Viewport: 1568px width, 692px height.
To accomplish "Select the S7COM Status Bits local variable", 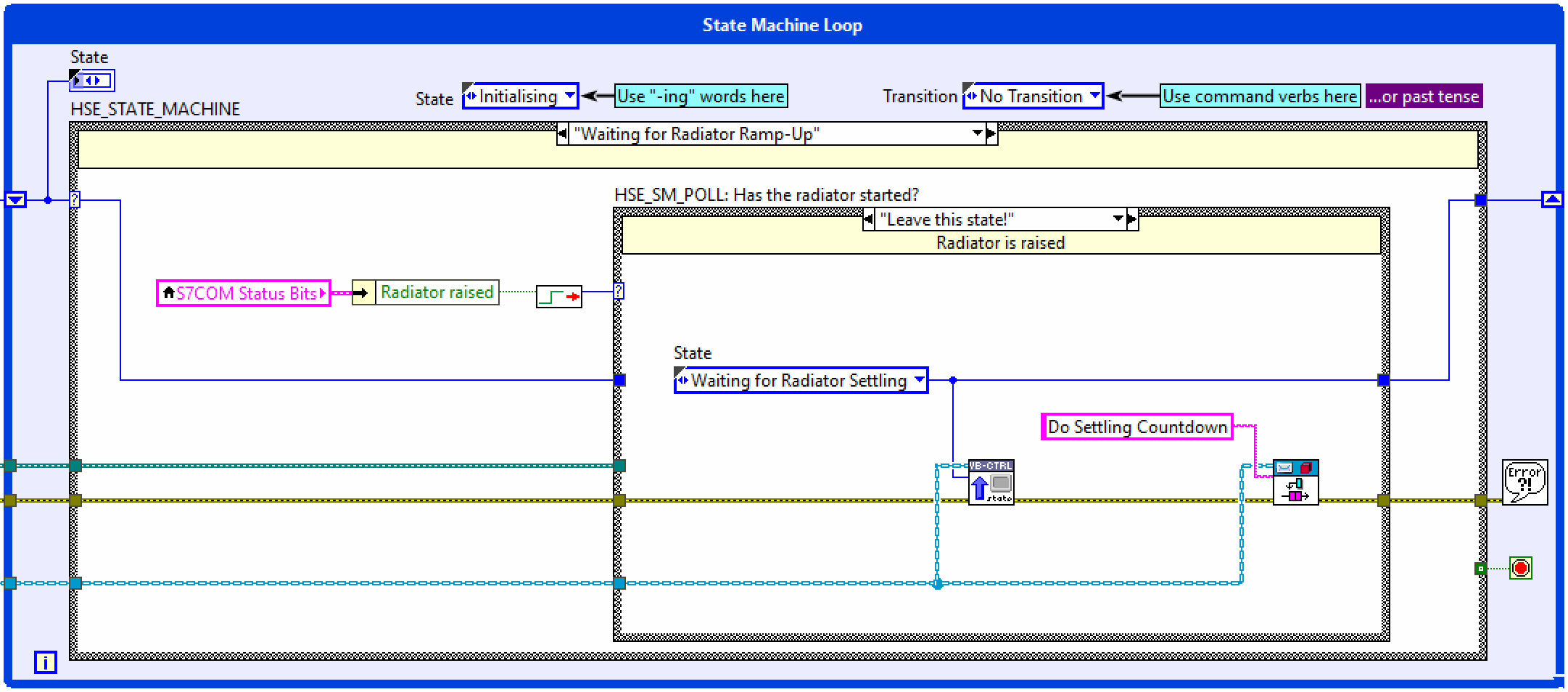I will [243, 293].
